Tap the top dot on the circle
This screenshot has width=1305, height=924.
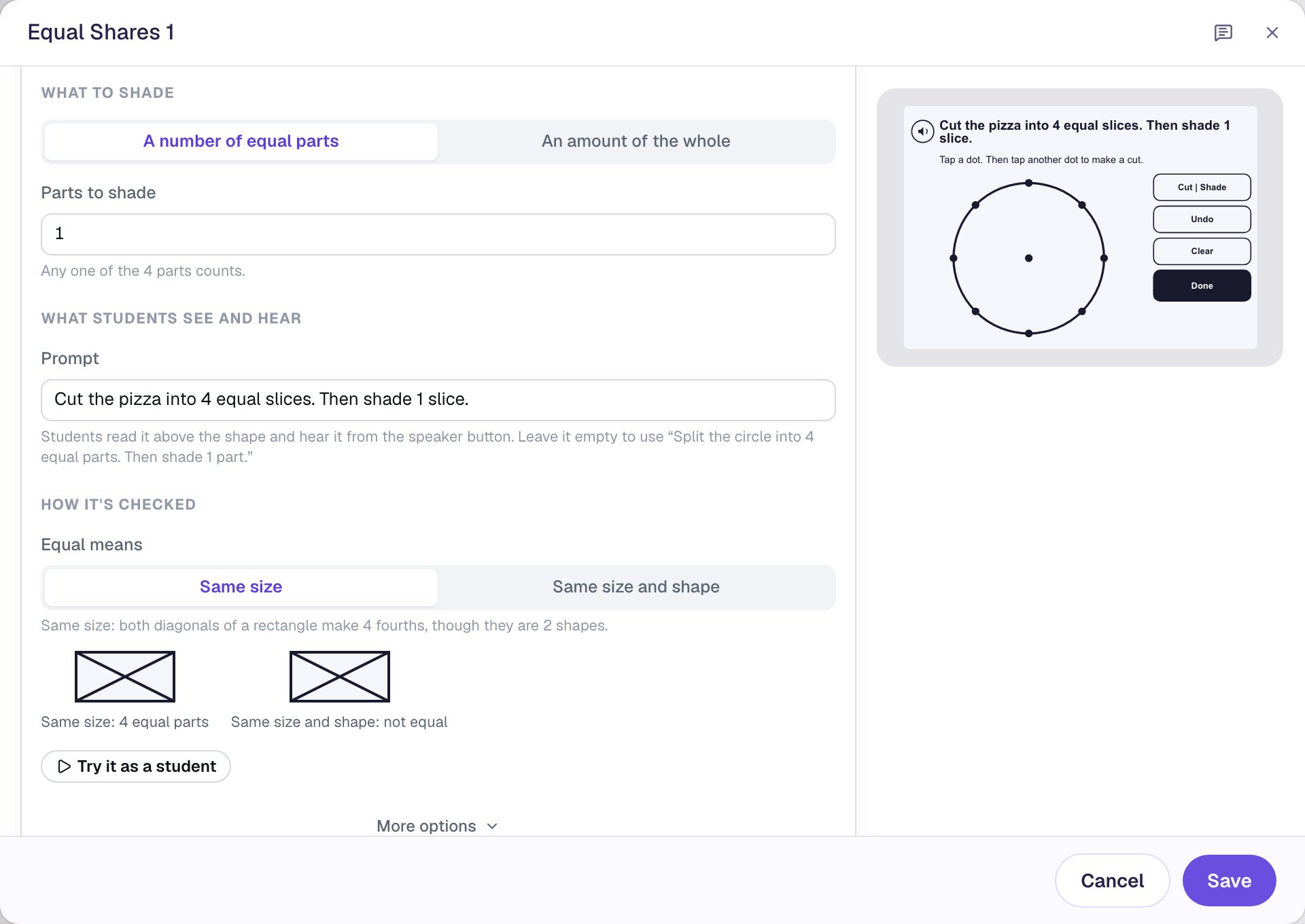pyautogui.click(x=1028, y=183)
